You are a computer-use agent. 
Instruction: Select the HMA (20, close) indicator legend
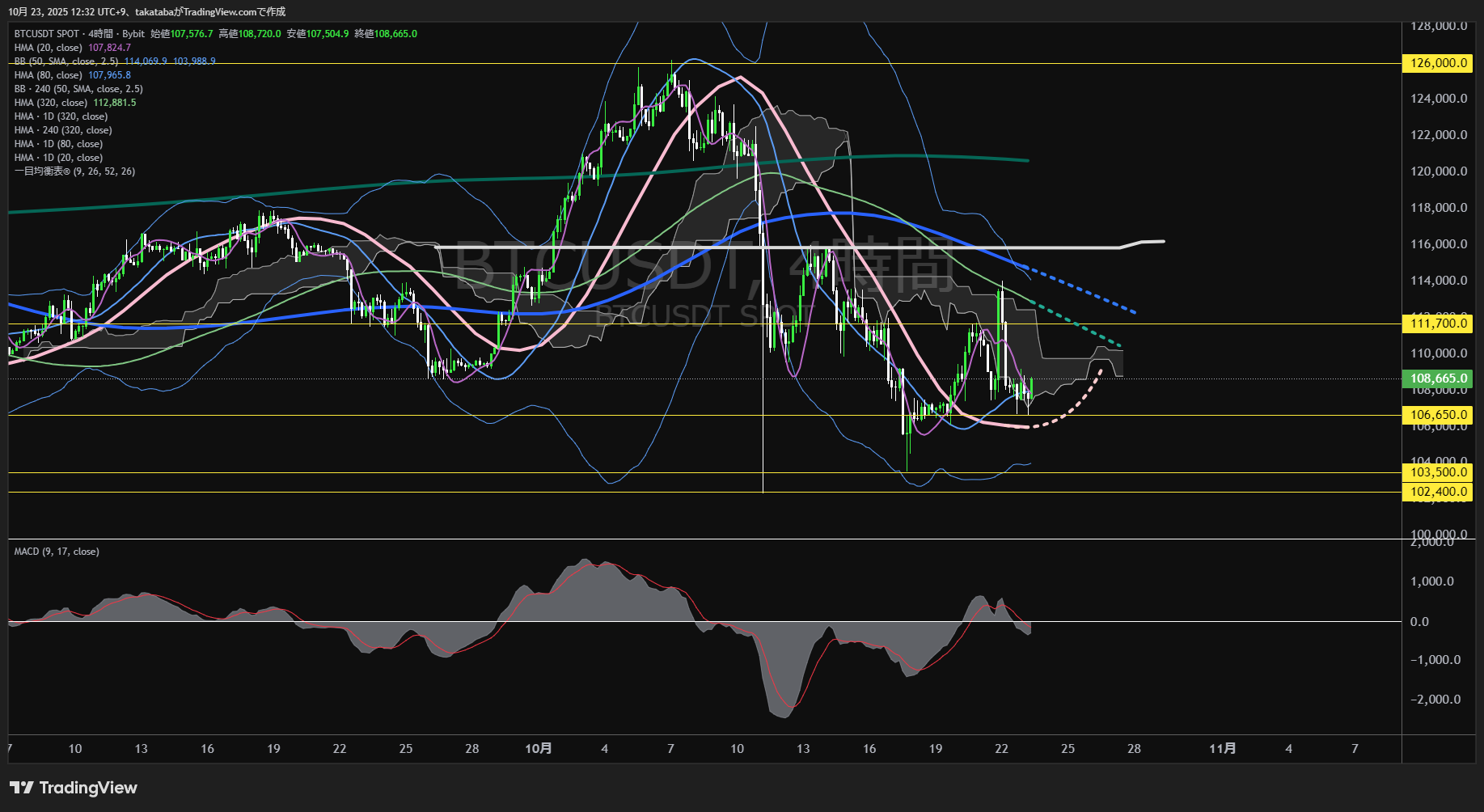[48, 48]
